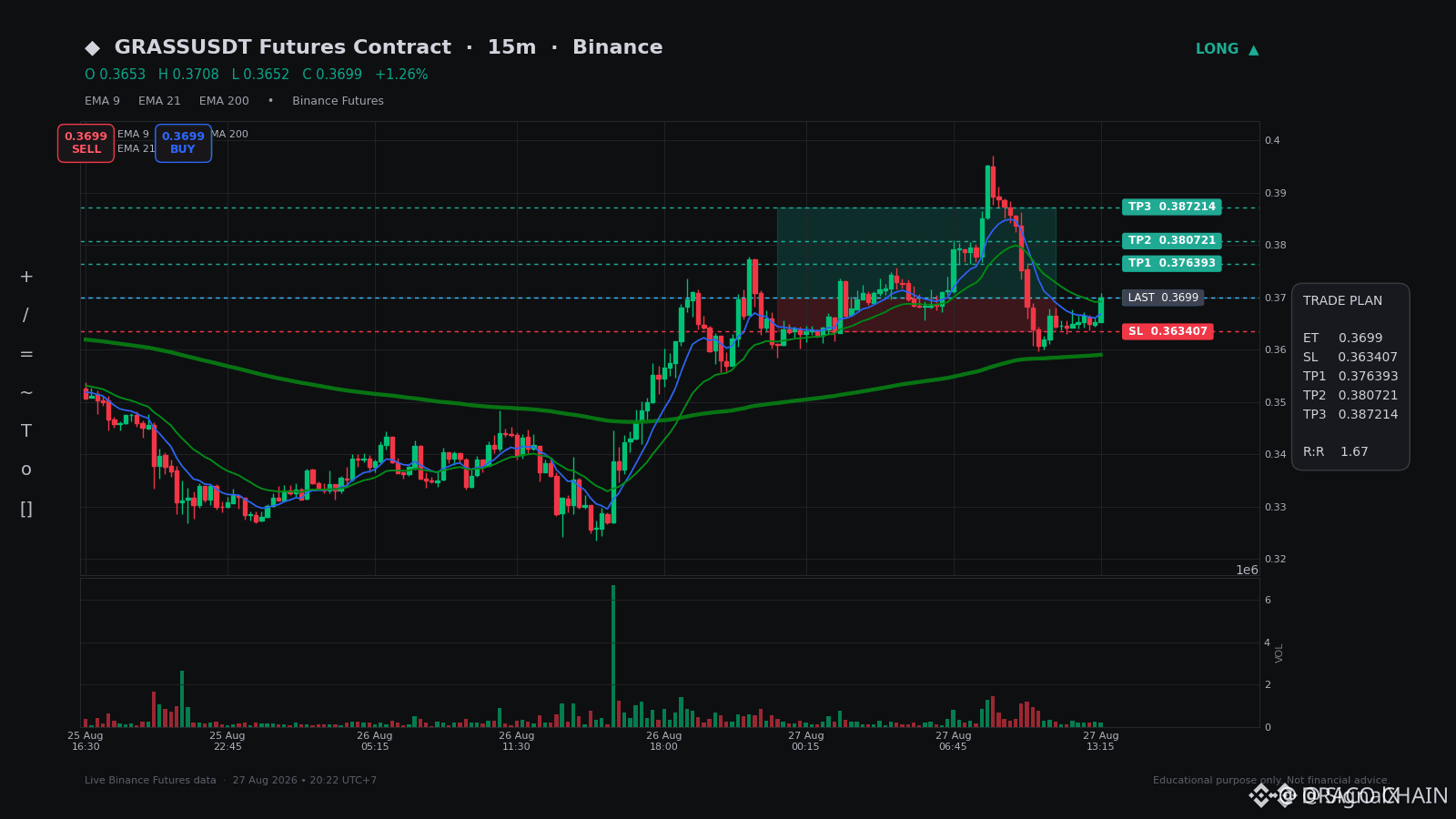Click the 27 Aug 00:15 time label

806,741
